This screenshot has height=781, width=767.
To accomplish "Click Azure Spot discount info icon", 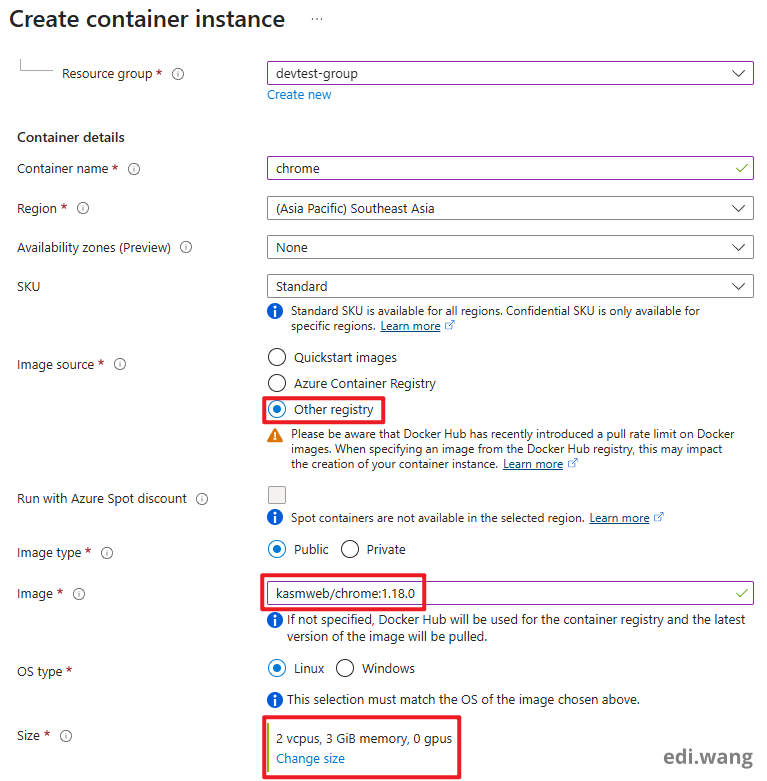I will point(202,499).
